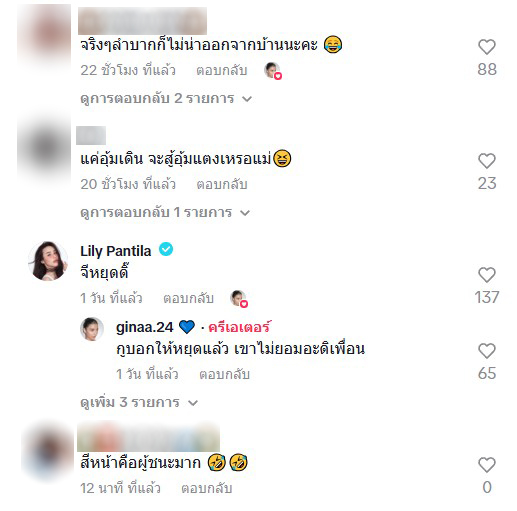Click creator-liked avatar badge on Lily's comment
The height and width of the screenshot is (511, 517).
[x=239, y=298]
